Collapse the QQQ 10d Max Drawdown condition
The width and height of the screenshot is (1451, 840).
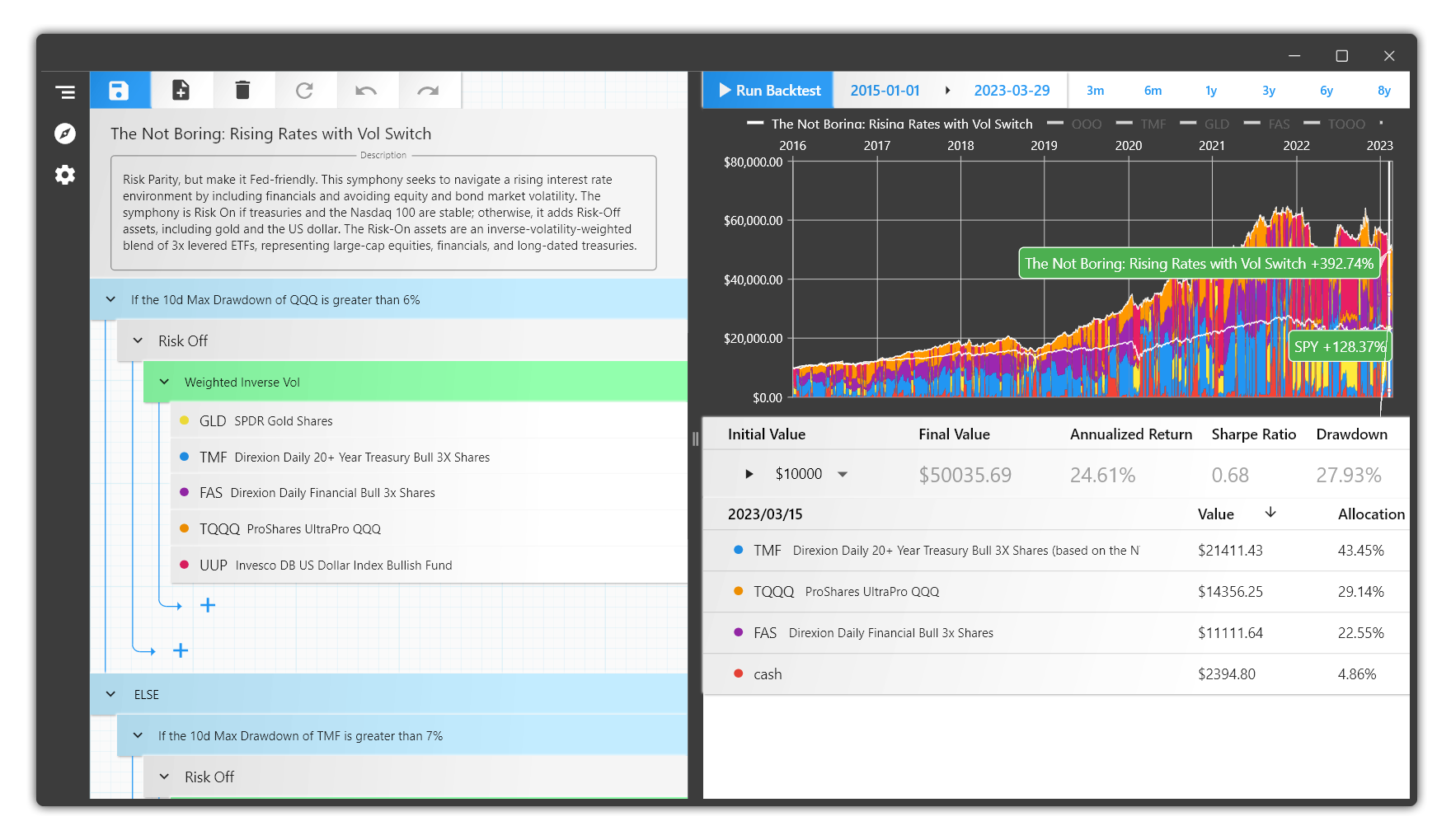pyautogui.click(x=111, y=299)
